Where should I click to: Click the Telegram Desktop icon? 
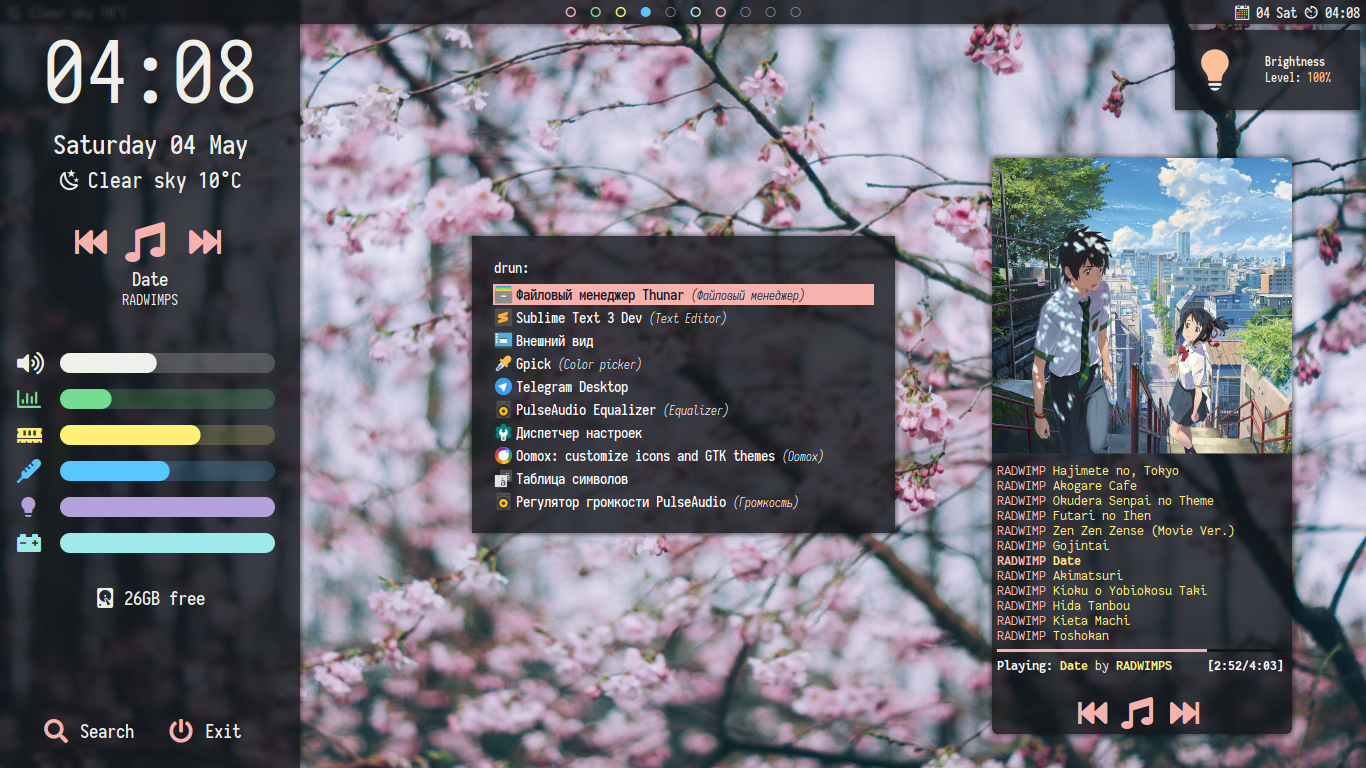pyautogui.click(x=503, y=387)
